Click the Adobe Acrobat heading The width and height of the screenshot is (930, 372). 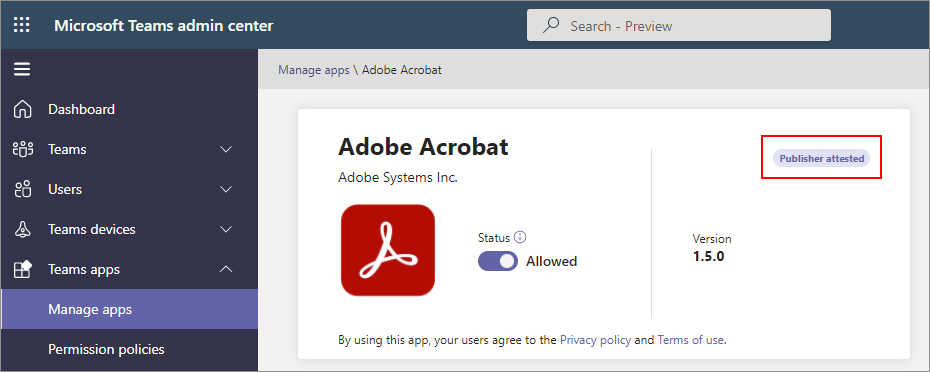tap(423, 147)
